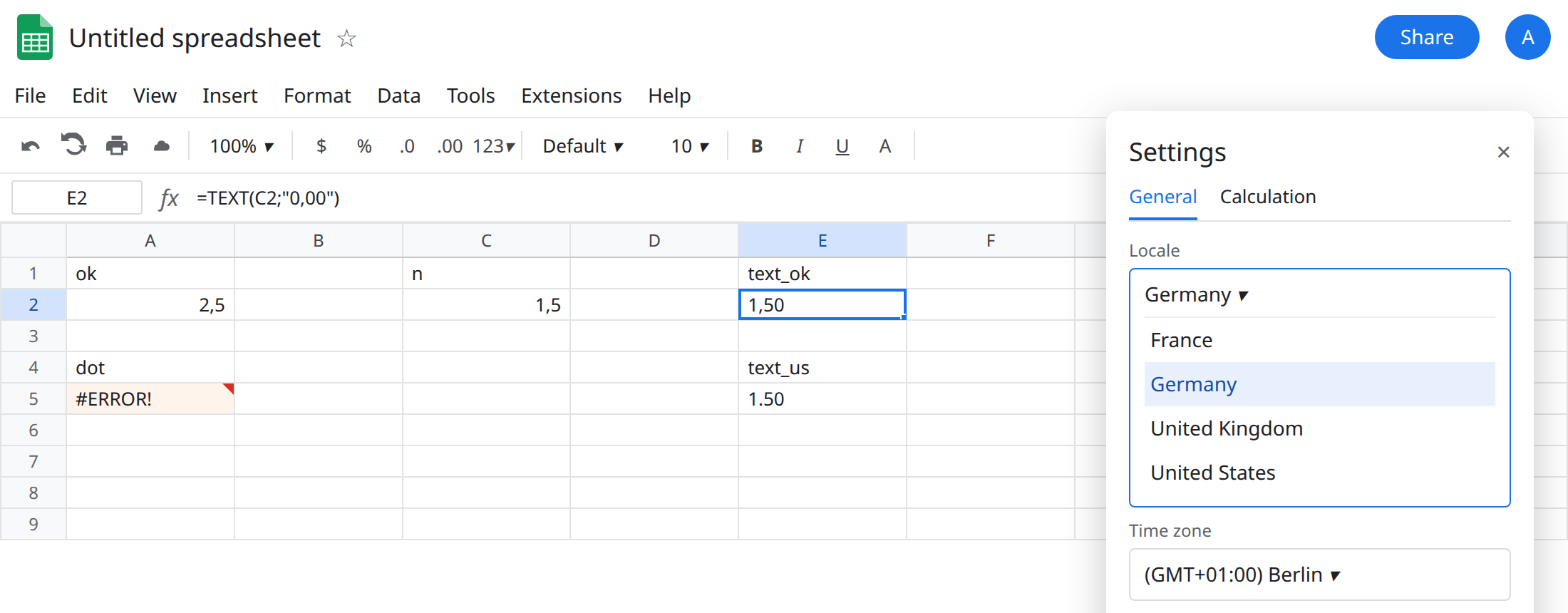Open the Google Sheets home logo
The width and height of the screenshot is (1568, 613).
[35, 37]
